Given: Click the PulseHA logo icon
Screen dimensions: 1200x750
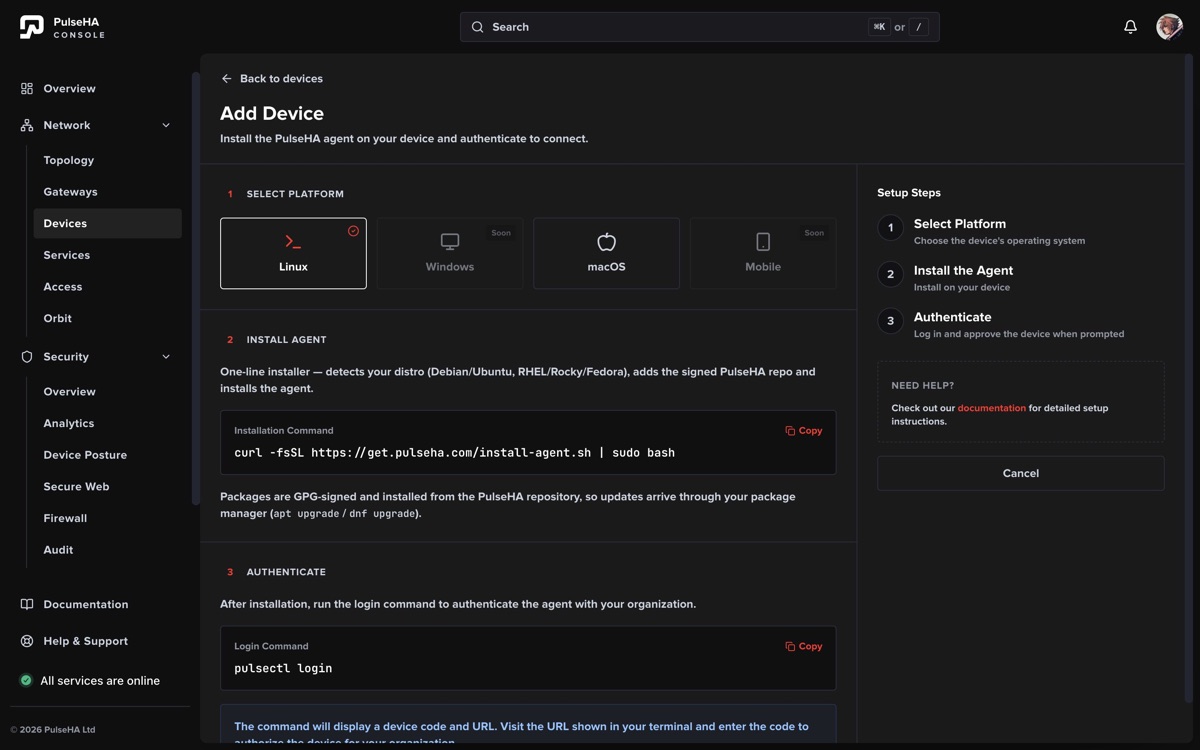Looking at the screenshot, I should pyautogui.click(x=32, y=27).
